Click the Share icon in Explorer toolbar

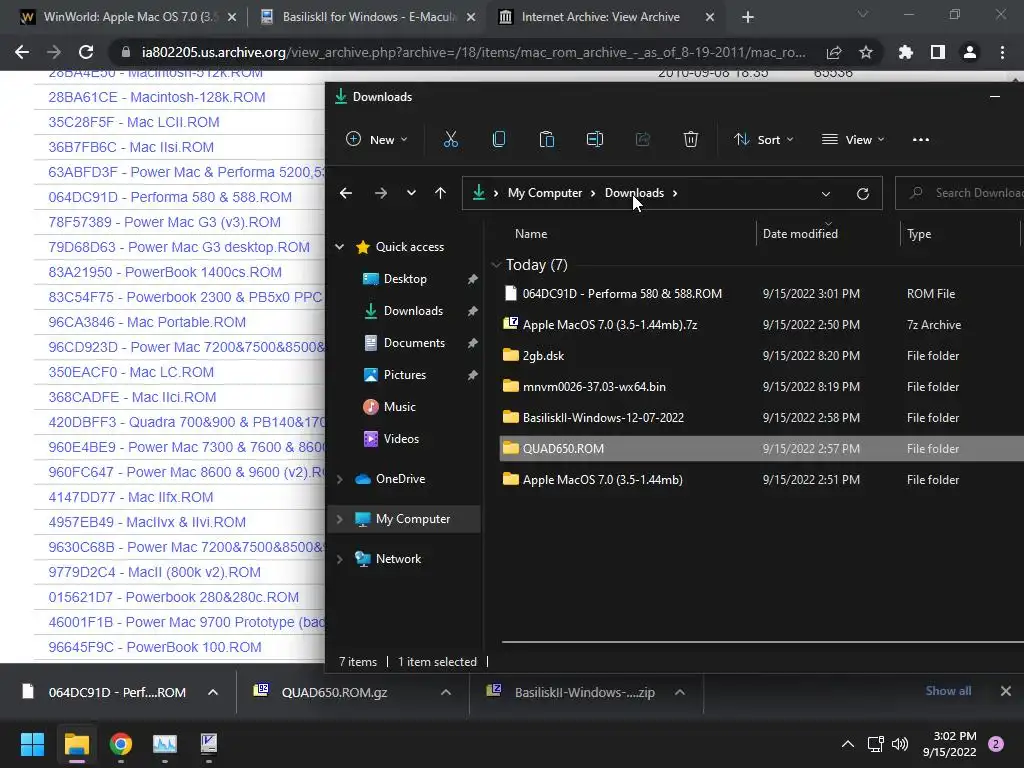click(x=643, y=139)
